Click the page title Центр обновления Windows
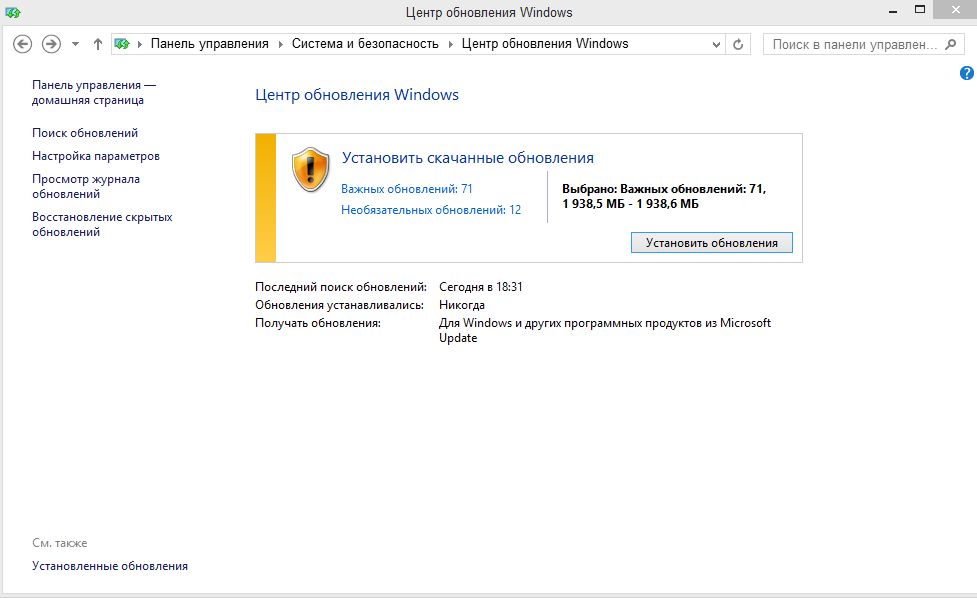The width and height of the screenshot is (977, 598). point(357,95)
